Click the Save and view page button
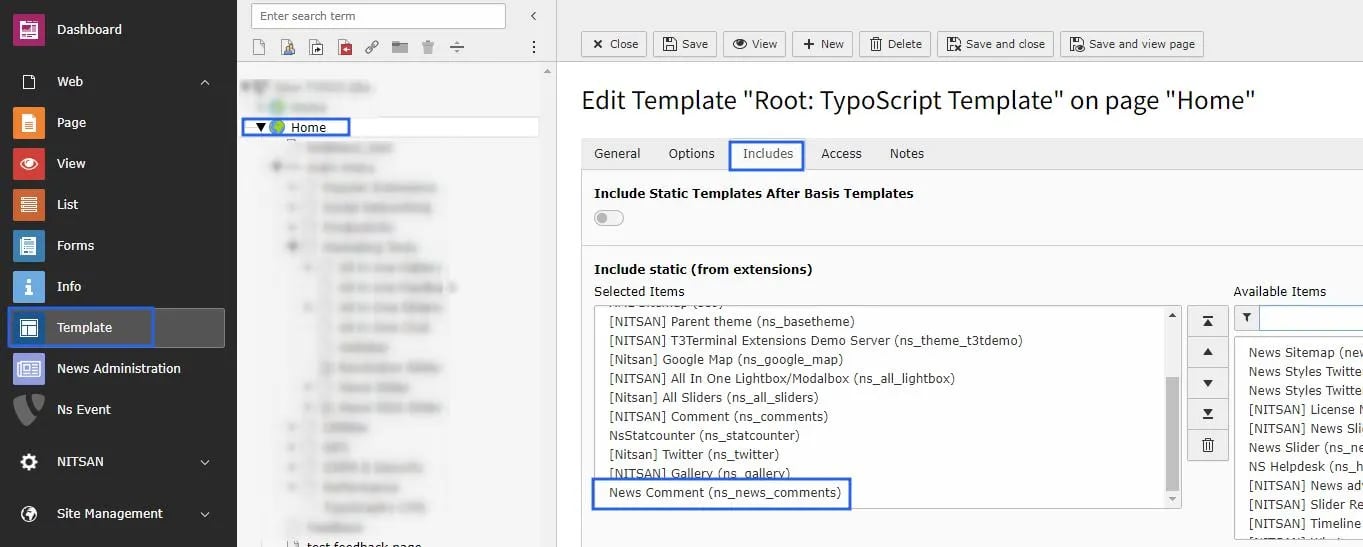Image resolution: width=1363 pixels, height=547 pixels. [x=1132, y=44]
